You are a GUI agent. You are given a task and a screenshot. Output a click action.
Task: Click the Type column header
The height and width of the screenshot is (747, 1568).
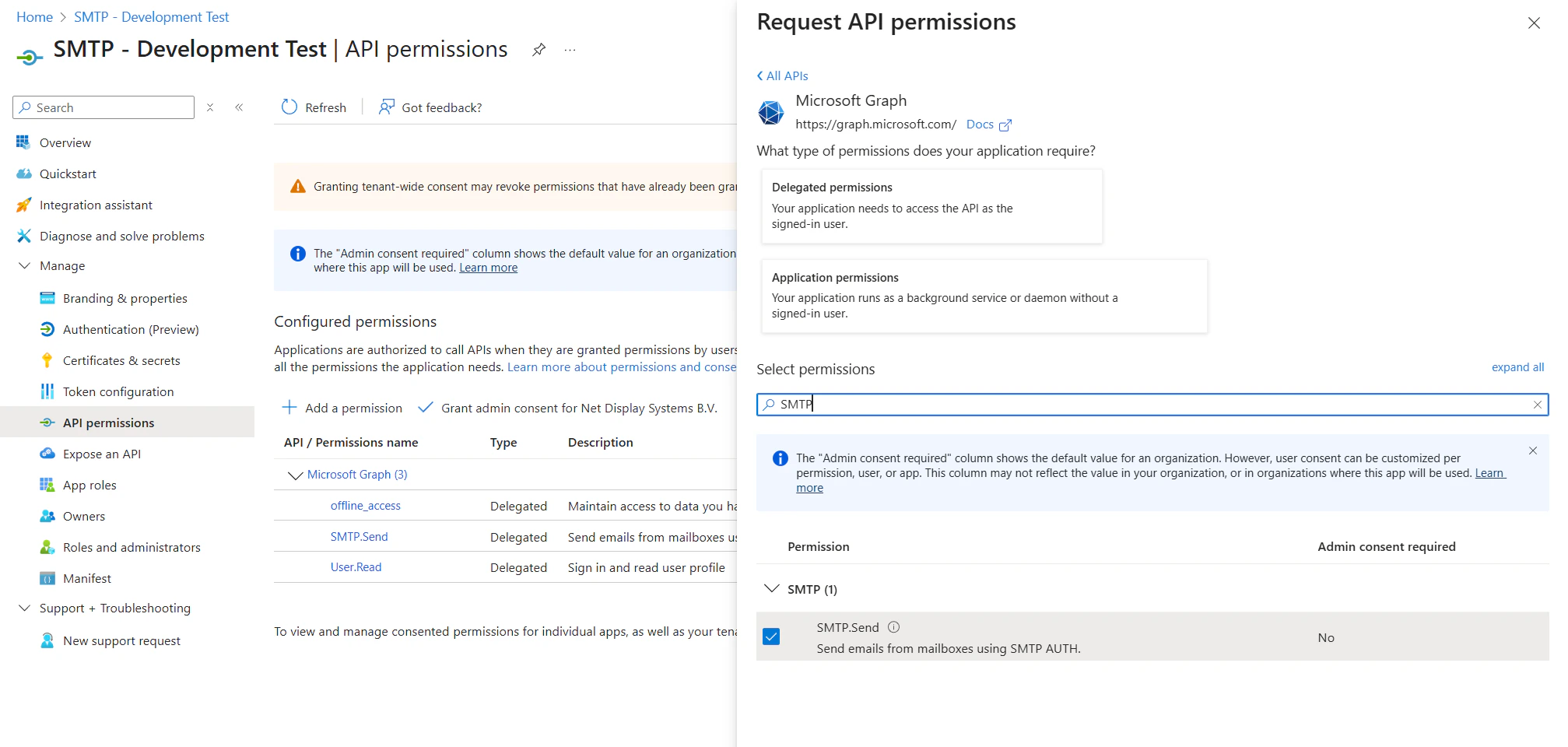pos(503,442)
